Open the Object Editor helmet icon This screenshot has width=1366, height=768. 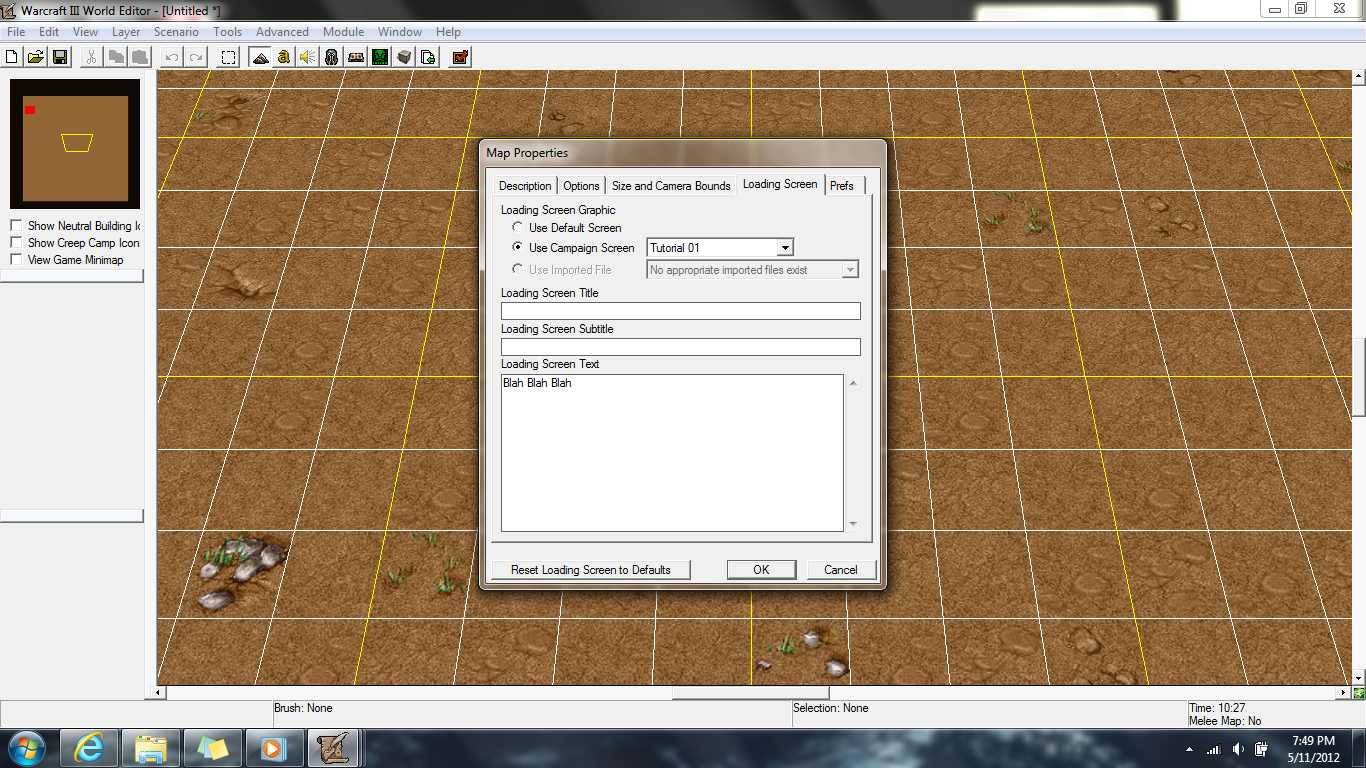332,57
